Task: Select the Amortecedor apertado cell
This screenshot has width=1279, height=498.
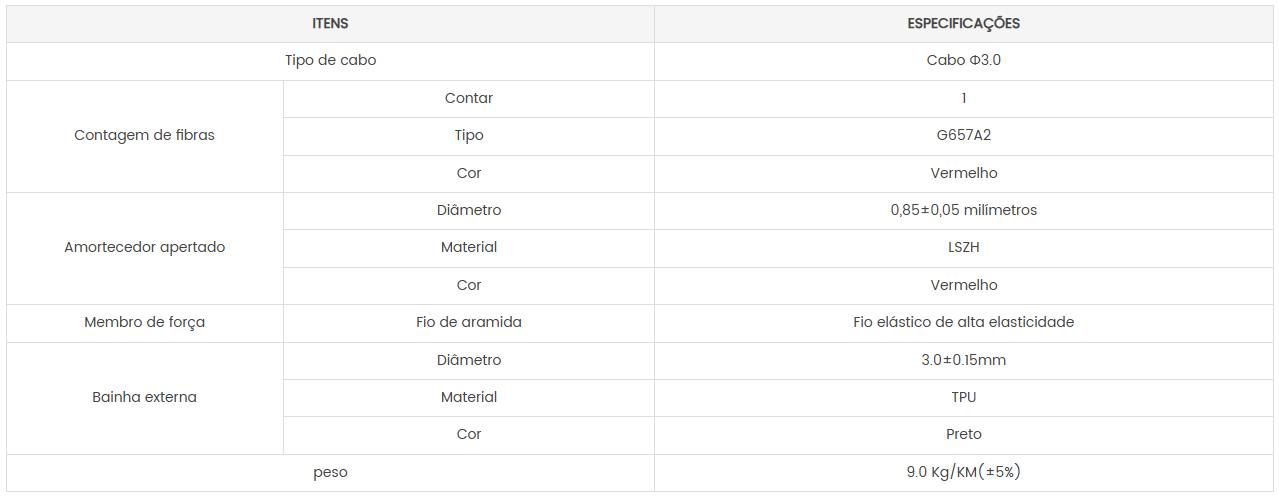Action: point(144,247)
